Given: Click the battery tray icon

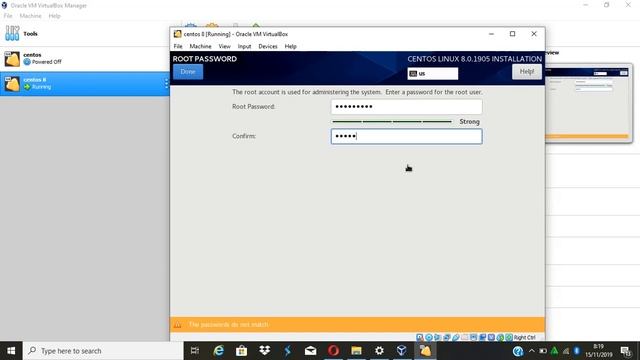Looking at the screenshot, I should click(x=543, y=351).
